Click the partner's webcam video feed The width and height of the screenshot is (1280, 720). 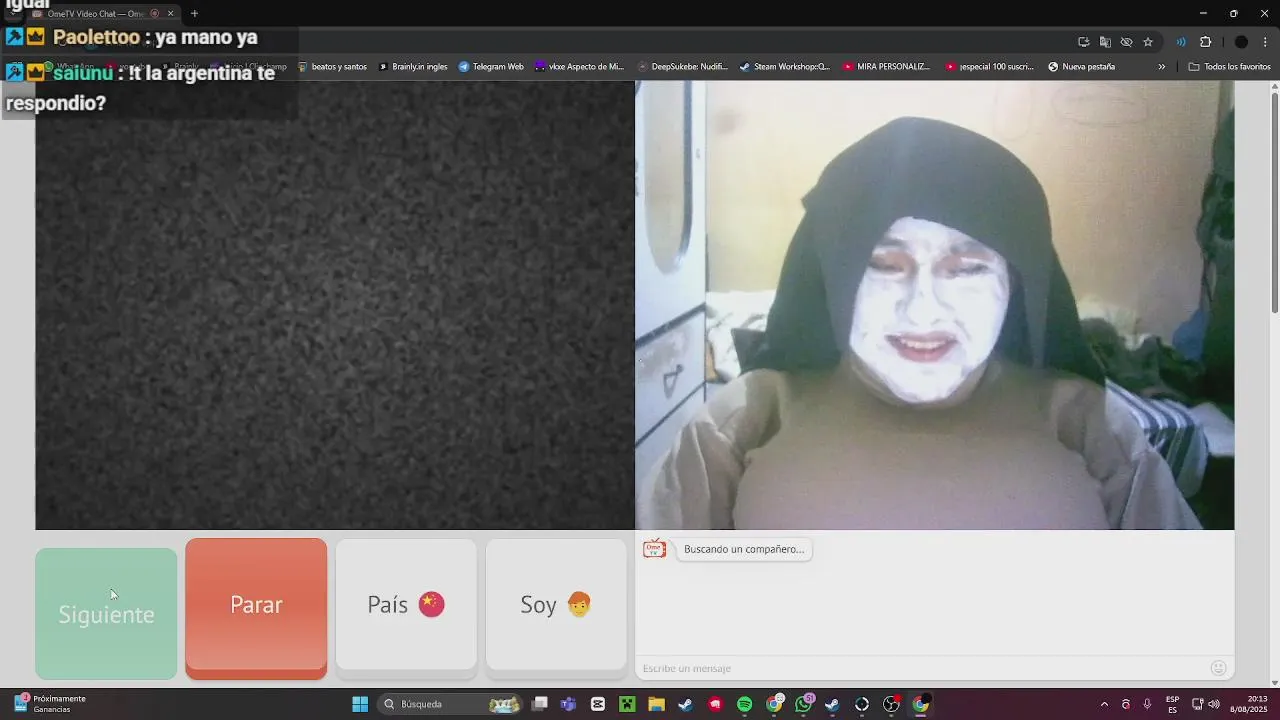(x=934, y=305)
